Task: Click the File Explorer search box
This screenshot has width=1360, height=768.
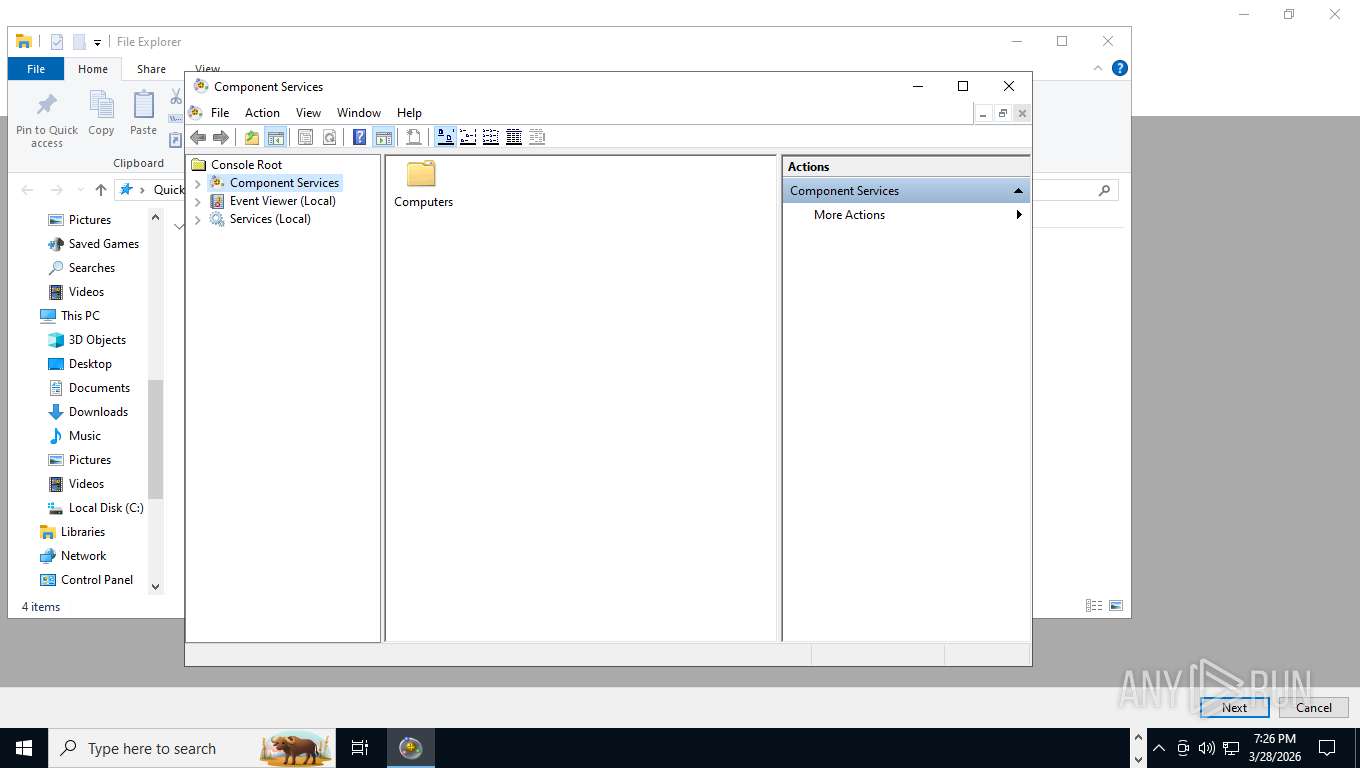Action: click(x=1074, y=190)
